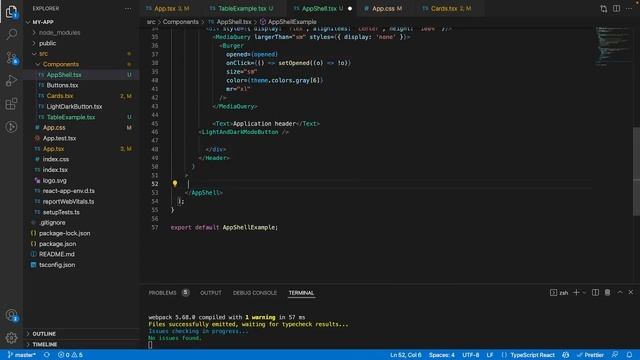Click the editor vertical scrollbar
Screen dimensions: 640x360
[x=636, y=171]
